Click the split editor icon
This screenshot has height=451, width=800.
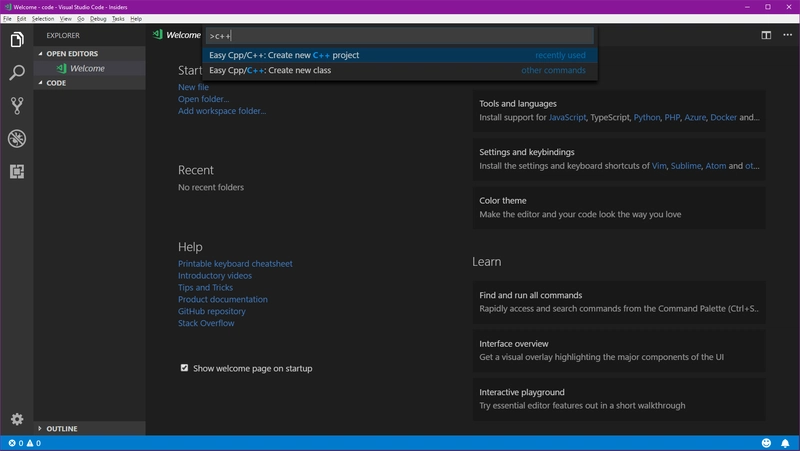point(766,35)
